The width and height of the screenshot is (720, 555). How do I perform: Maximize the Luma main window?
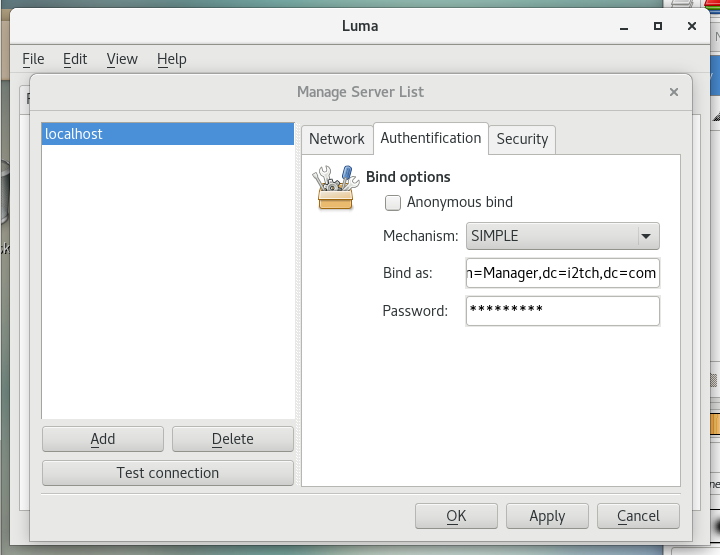tap(658, 25)
